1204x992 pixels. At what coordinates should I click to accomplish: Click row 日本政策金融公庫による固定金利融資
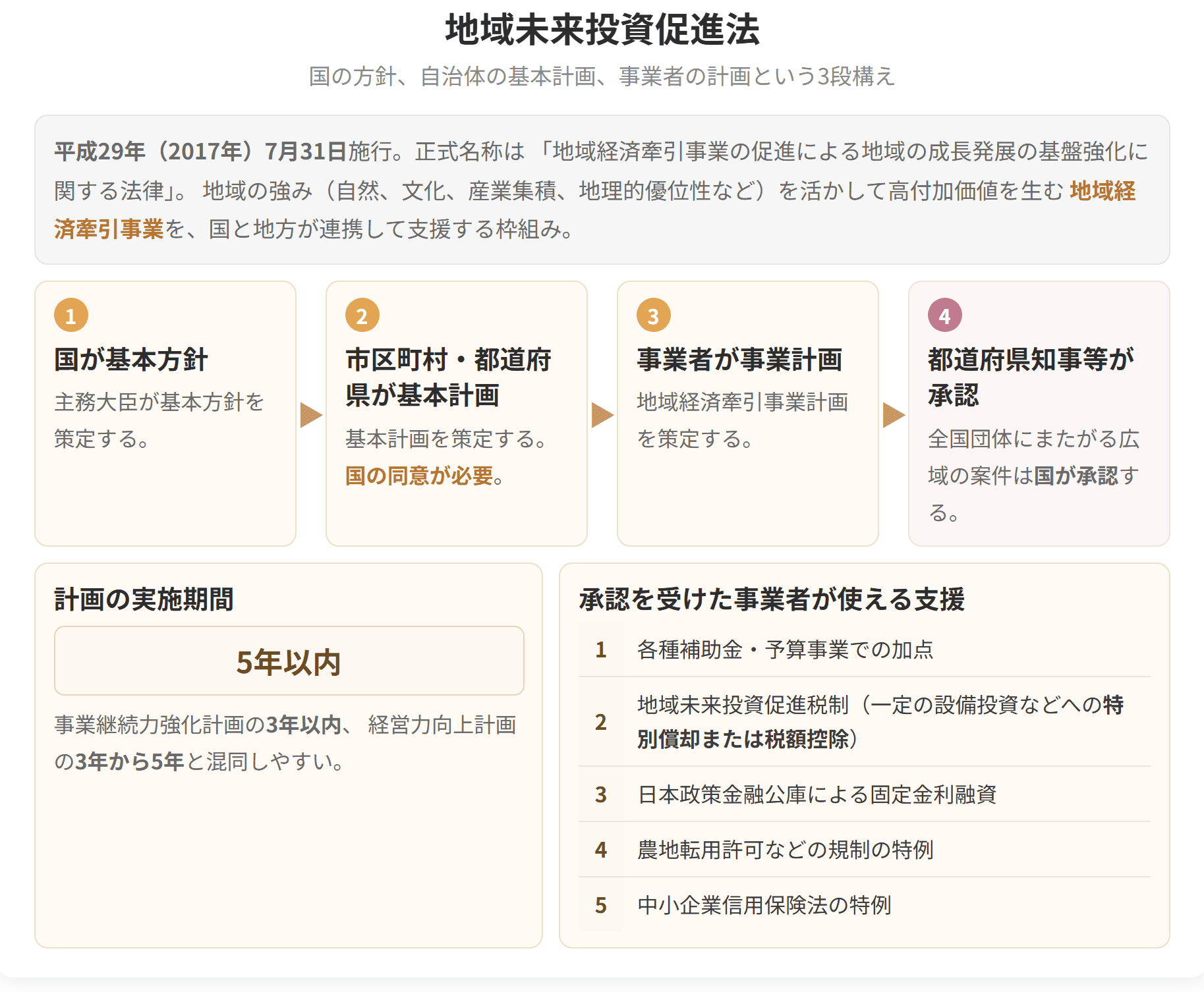point(865,794)
